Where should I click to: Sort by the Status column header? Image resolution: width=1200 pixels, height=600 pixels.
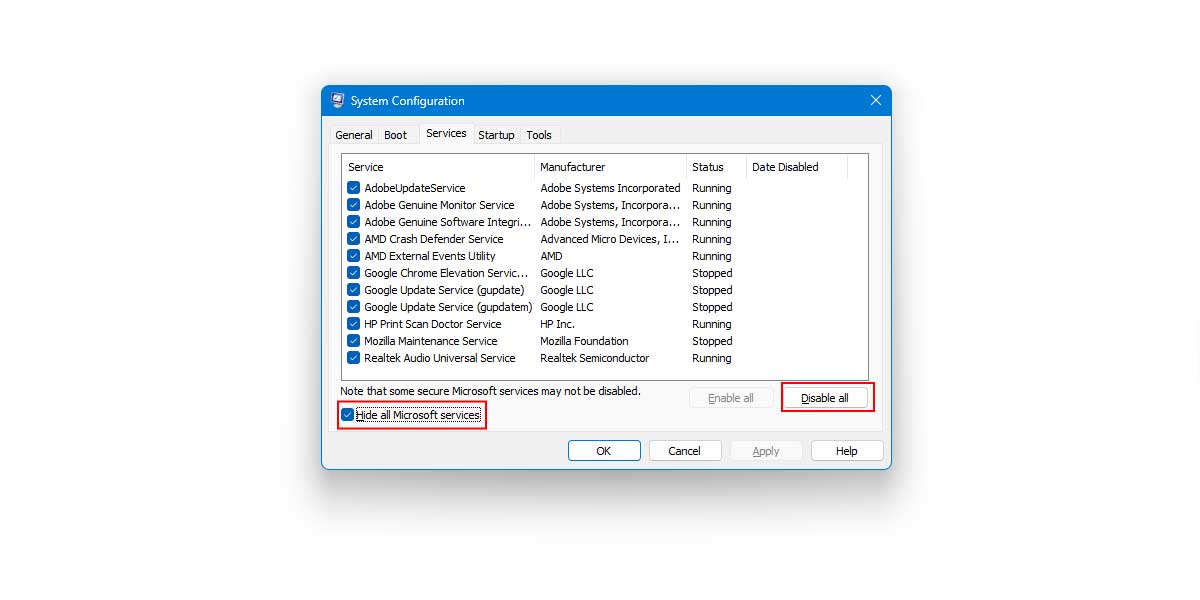(716, 167)
